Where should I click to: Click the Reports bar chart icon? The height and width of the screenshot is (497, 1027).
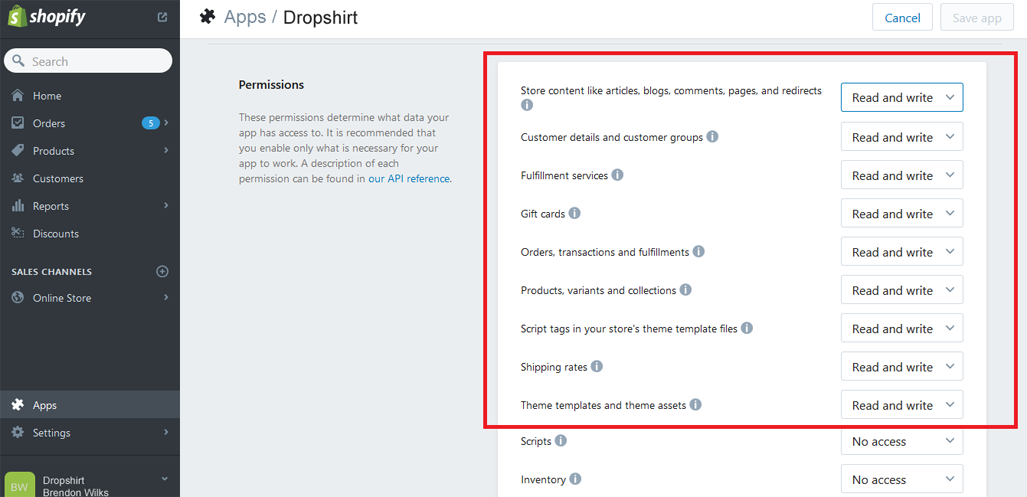click(18, 206)
